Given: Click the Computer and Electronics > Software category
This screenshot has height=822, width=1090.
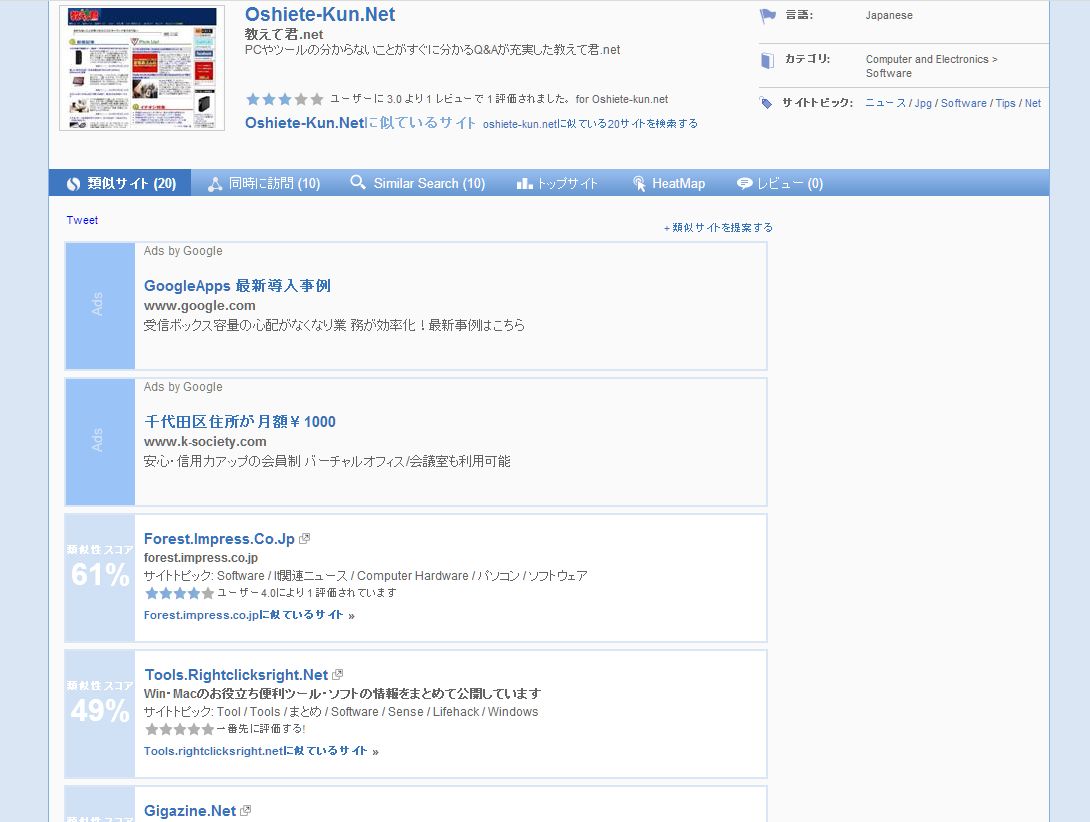Looking at the screenshot, I should (932, 66).
